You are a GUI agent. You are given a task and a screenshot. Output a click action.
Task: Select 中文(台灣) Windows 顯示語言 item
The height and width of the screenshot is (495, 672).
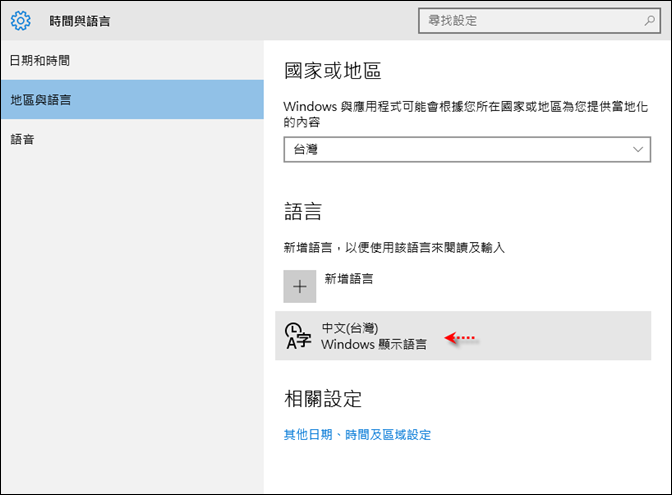tap(463, 336)
